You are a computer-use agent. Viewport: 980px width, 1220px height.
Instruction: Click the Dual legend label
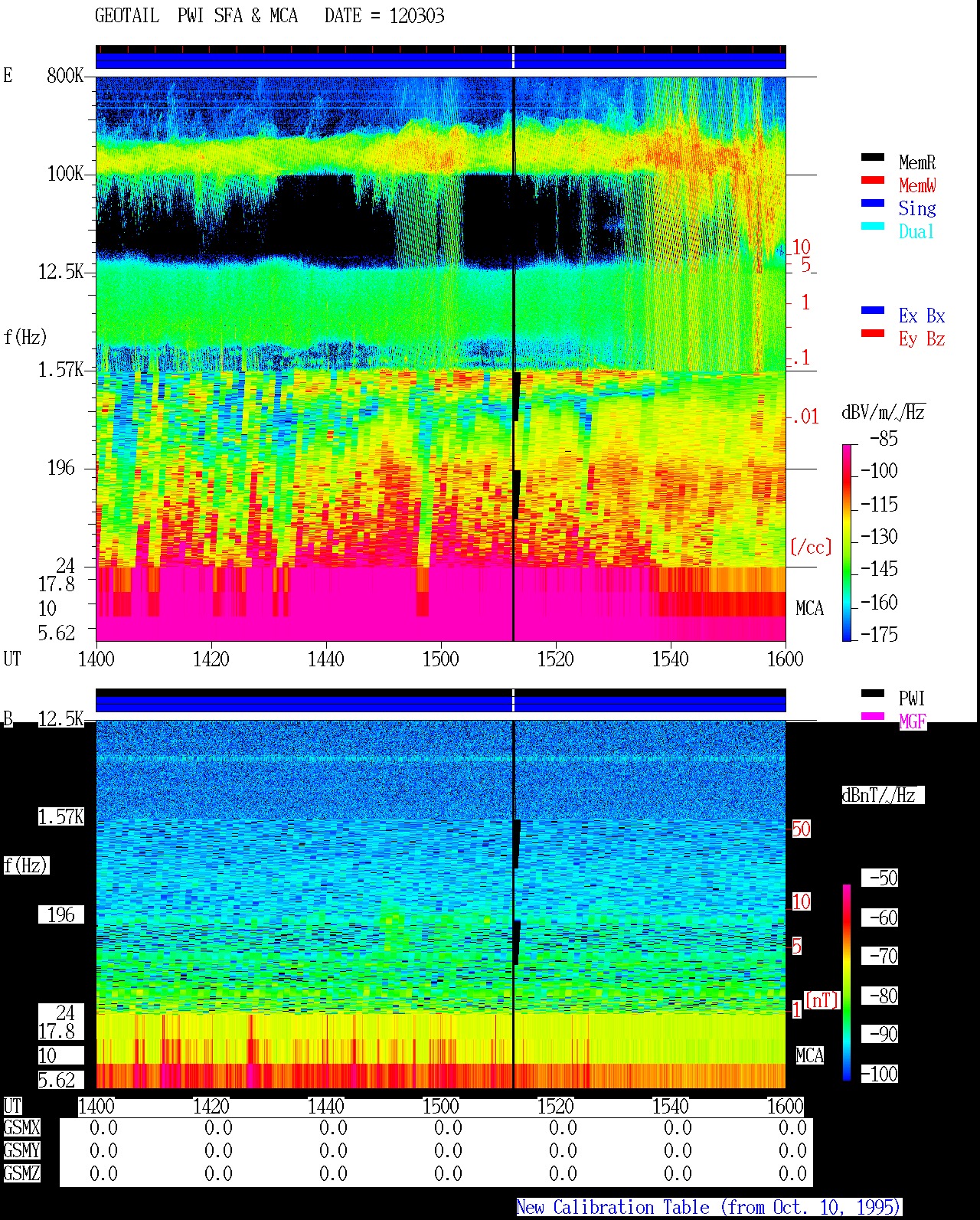[916, 231]
